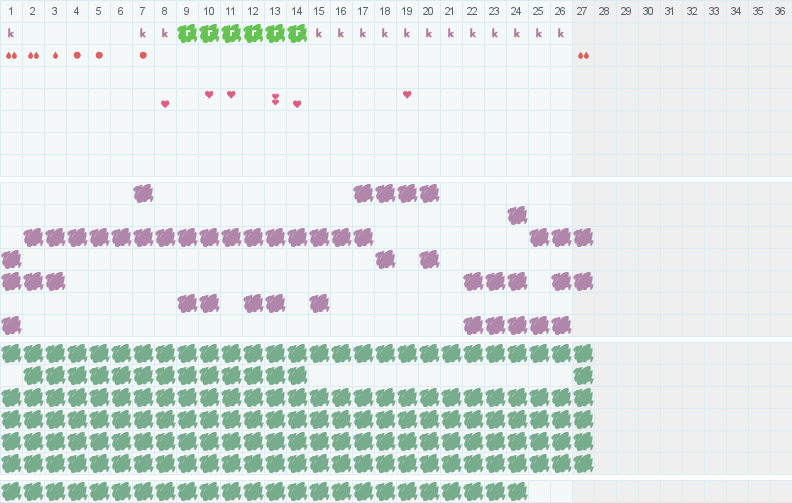
Task: Click the day 1 column header
Action: pyautogui.click(x=11, y=11)
